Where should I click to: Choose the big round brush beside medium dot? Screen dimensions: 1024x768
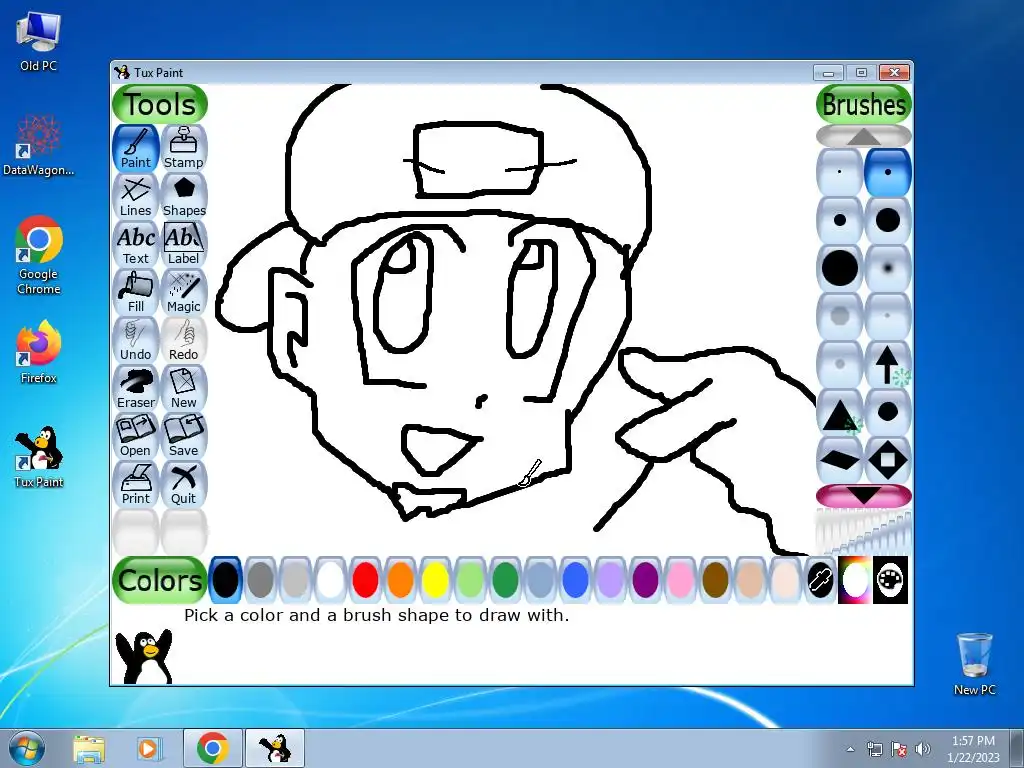[x=888, y=220]
